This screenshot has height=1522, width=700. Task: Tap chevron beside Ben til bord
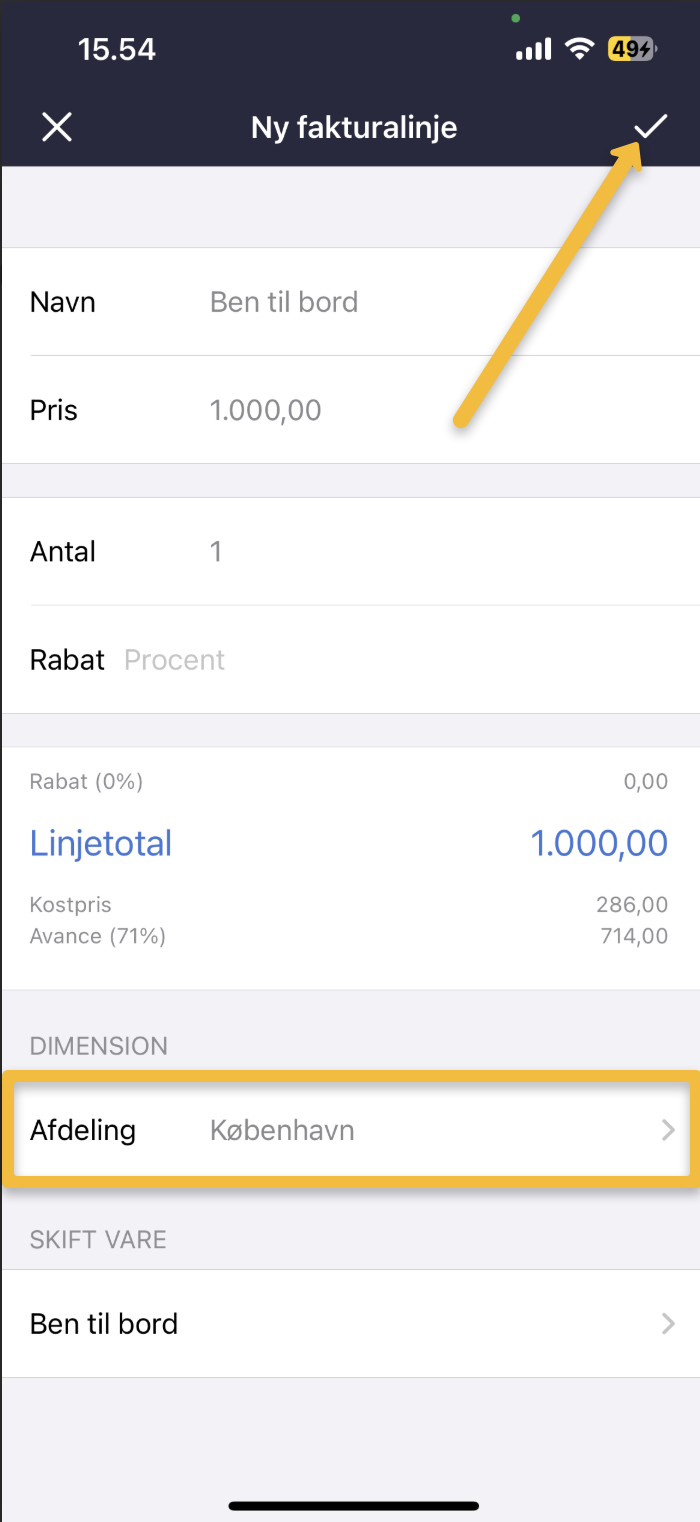[668, 1323]
